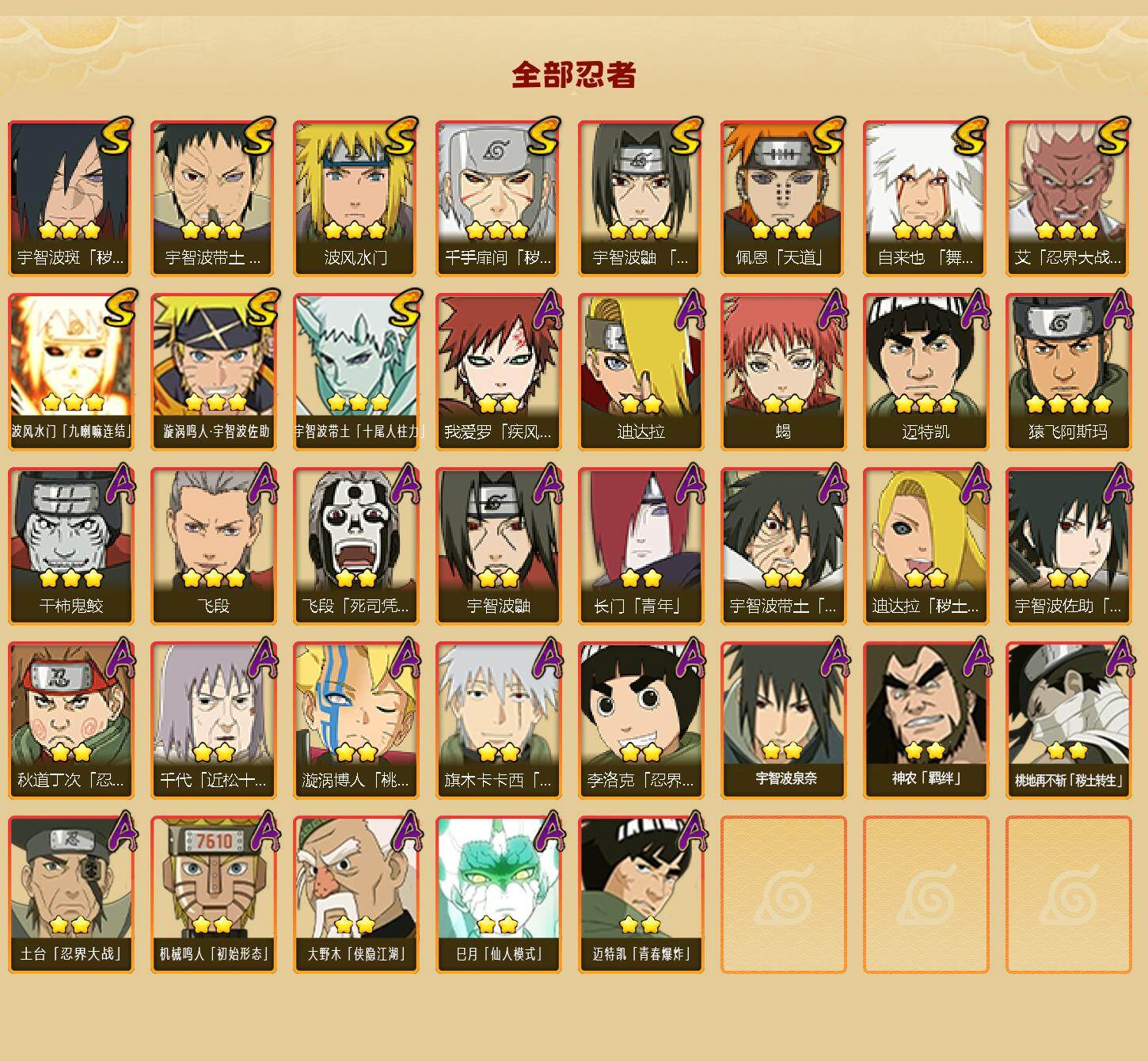Click the first empty ninja slot

(x=783, y=895)
